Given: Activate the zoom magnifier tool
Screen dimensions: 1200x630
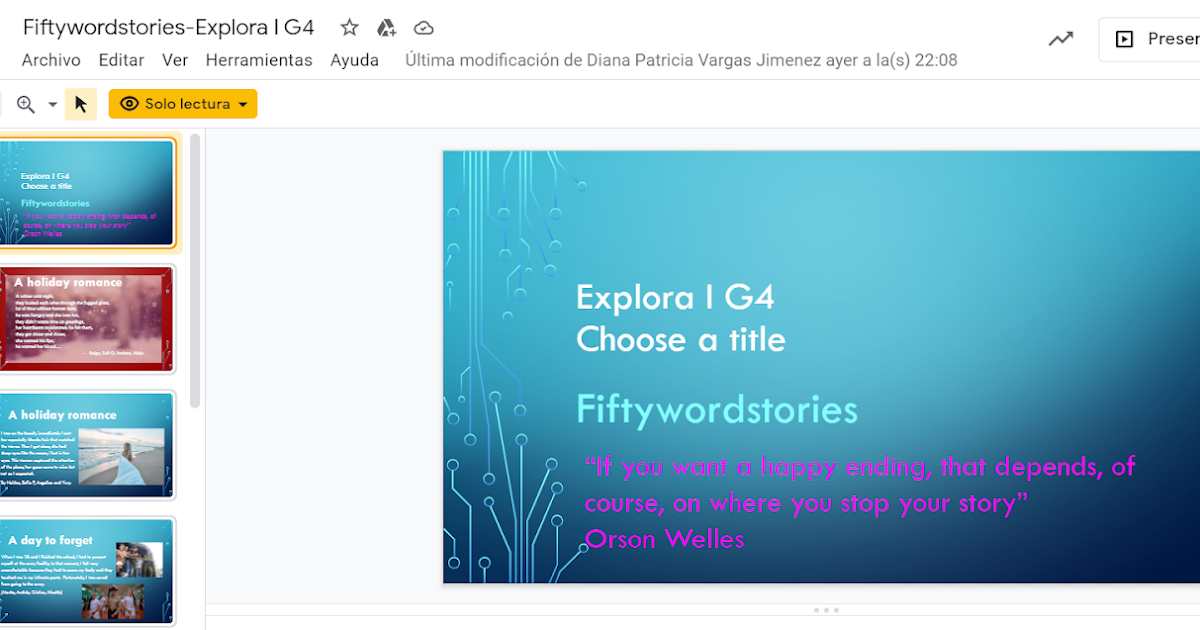Looking at the screenshot, I should point(27,103).
